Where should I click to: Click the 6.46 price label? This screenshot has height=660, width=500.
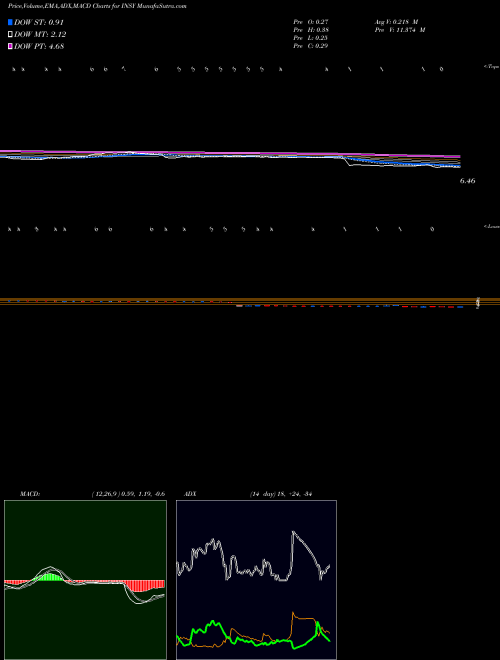468,181
